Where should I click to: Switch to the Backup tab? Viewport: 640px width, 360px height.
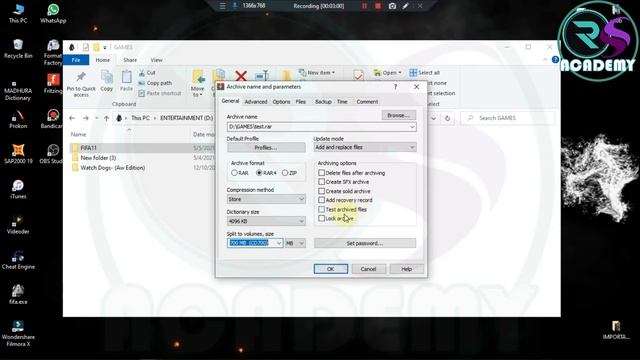(323, 102)
